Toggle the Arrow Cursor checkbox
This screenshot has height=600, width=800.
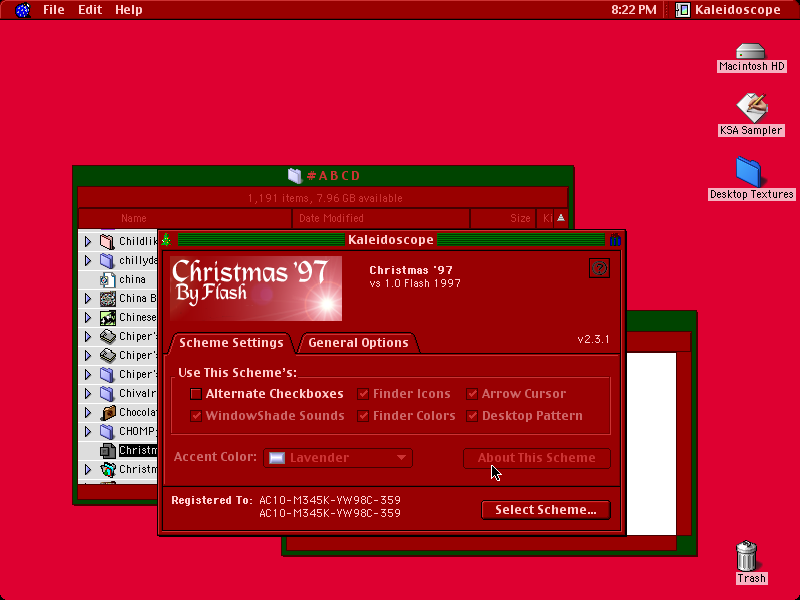click(472, 394)
